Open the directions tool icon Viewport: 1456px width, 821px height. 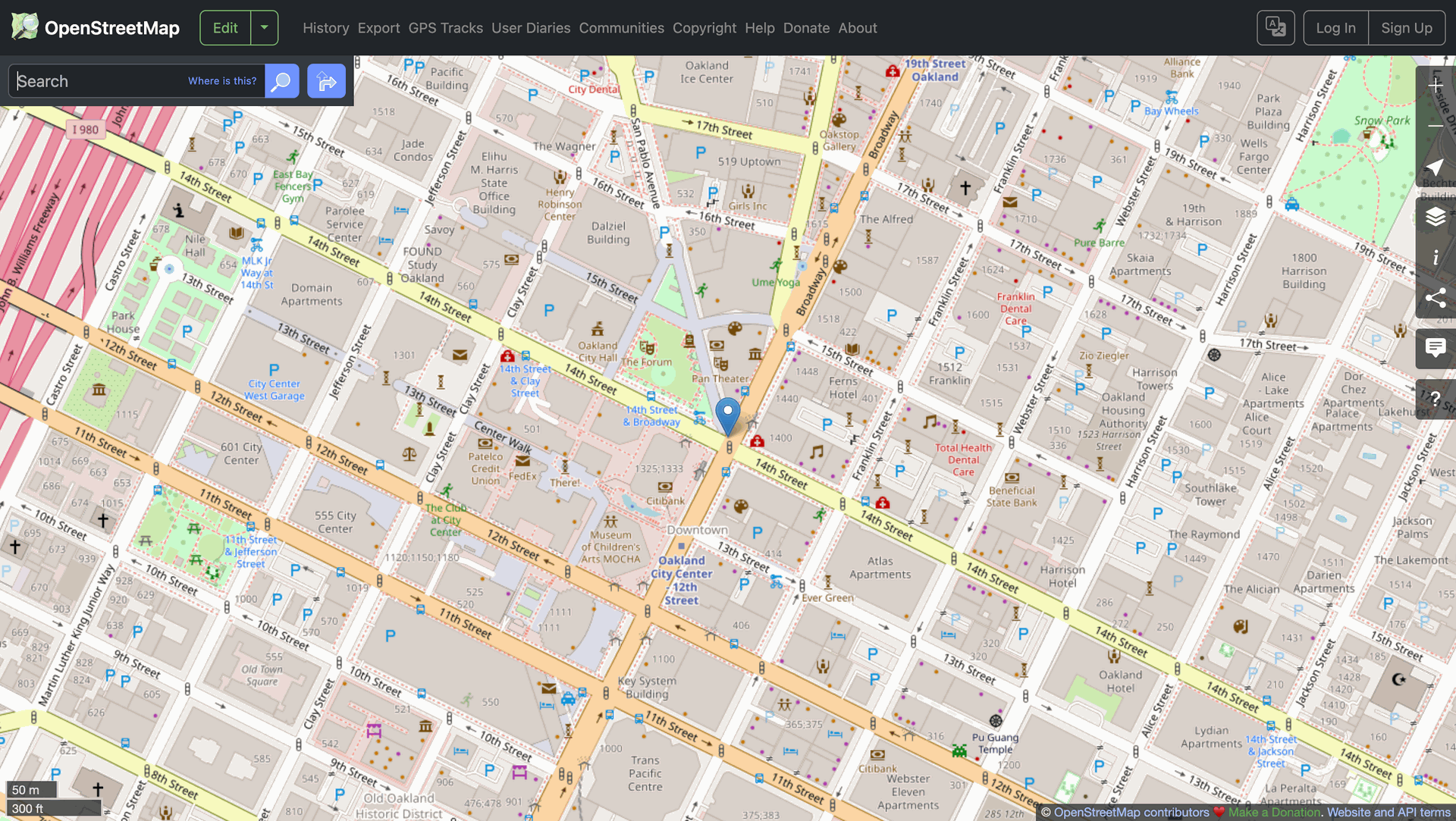326,81
